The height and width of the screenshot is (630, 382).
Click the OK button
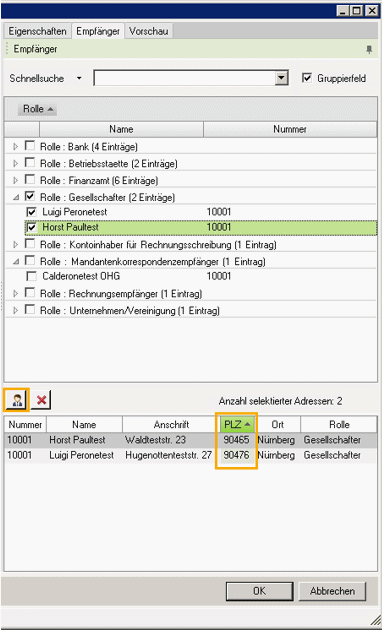pos(259,591)
